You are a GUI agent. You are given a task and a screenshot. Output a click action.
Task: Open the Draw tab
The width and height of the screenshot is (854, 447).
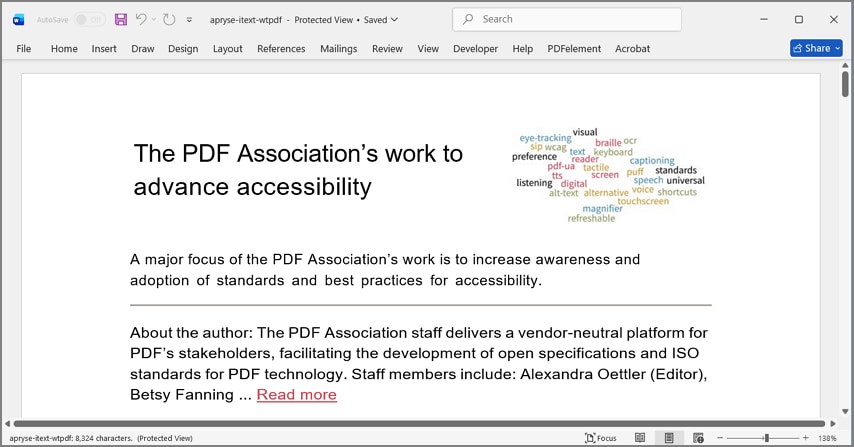pos(143,48)
